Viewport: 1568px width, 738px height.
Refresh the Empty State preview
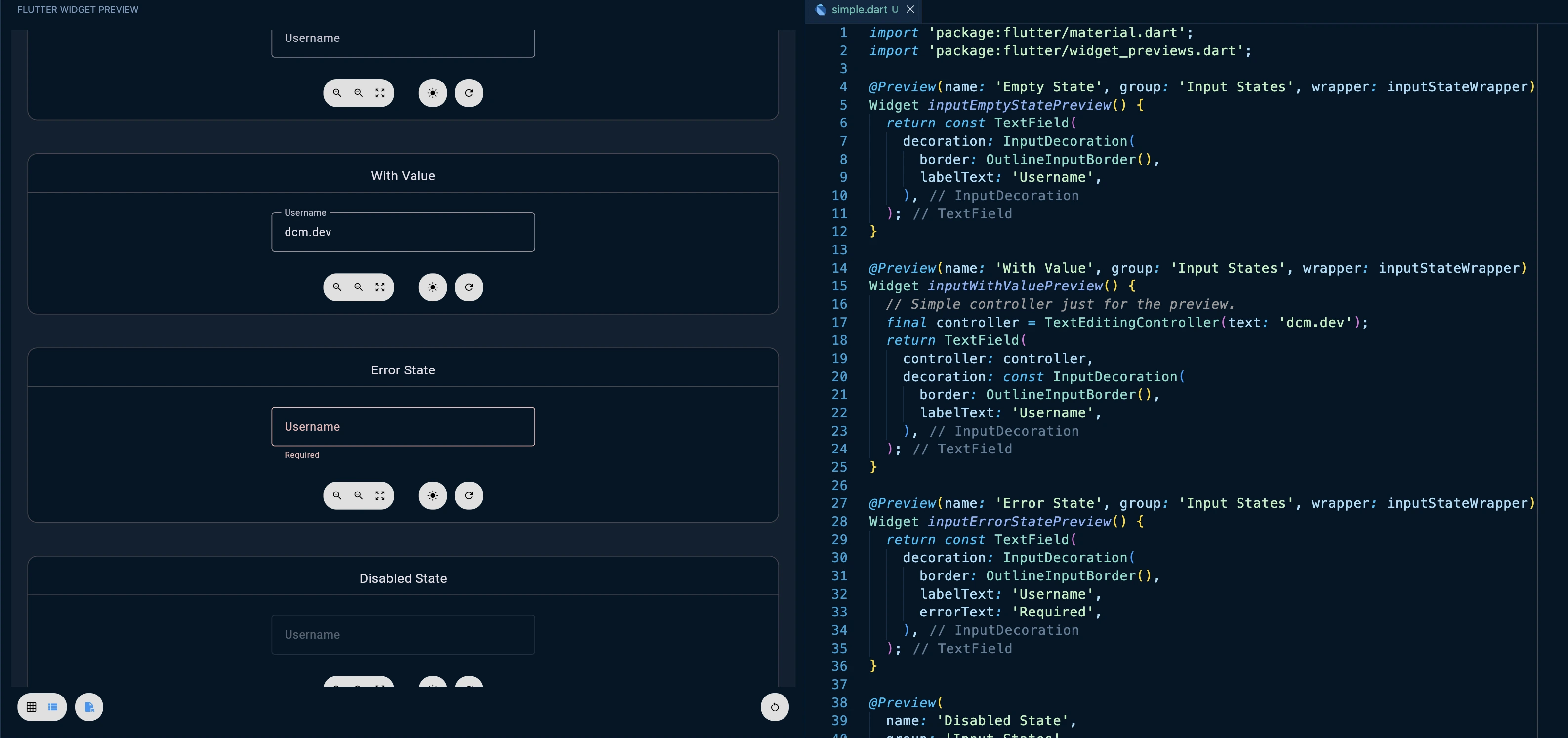[469, 92]
